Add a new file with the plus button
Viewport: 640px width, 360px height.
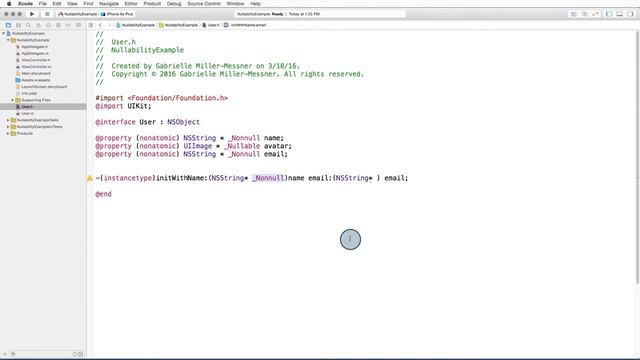pos(5,354)
